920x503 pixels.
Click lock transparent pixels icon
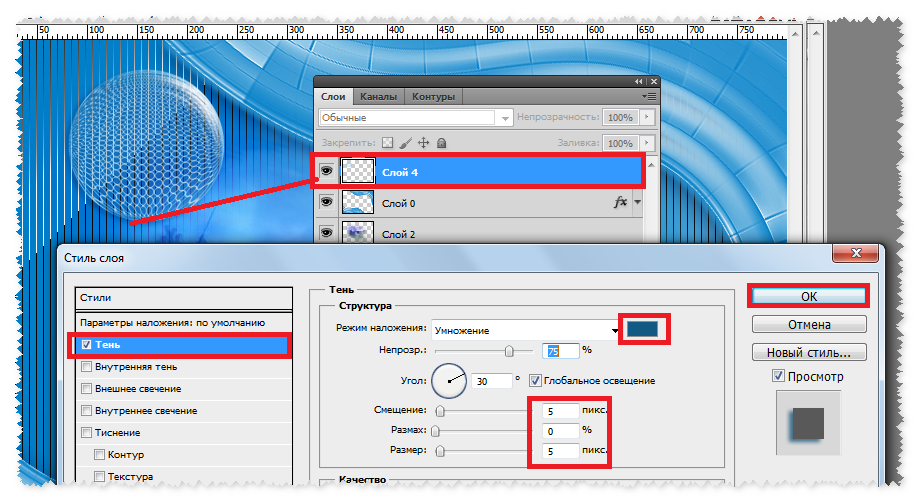click(387, 143)
